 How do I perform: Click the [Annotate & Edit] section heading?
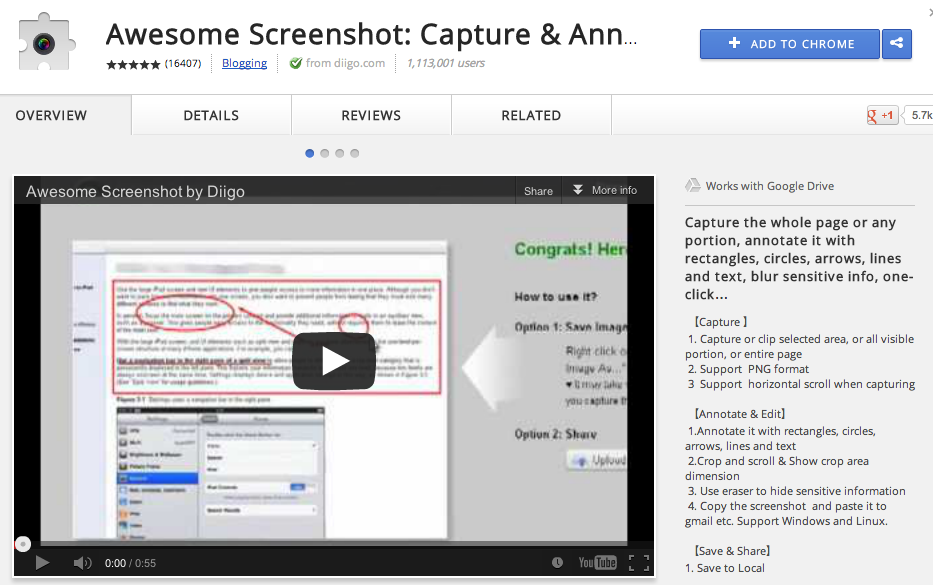pos(740,414)
